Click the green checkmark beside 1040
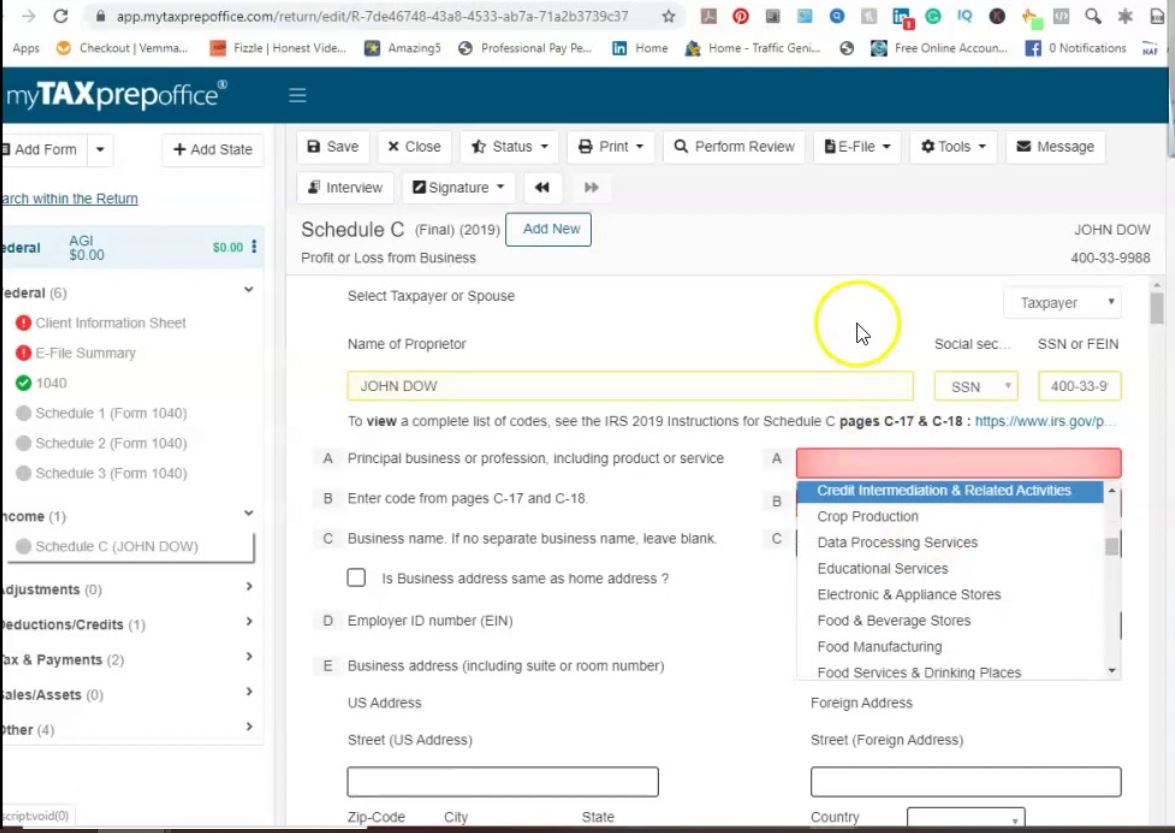 click(x=23, y=382)
